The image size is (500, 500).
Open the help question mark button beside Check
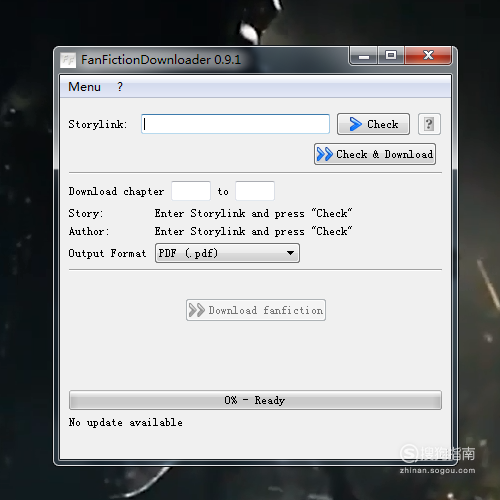click(x=429, y=124)
